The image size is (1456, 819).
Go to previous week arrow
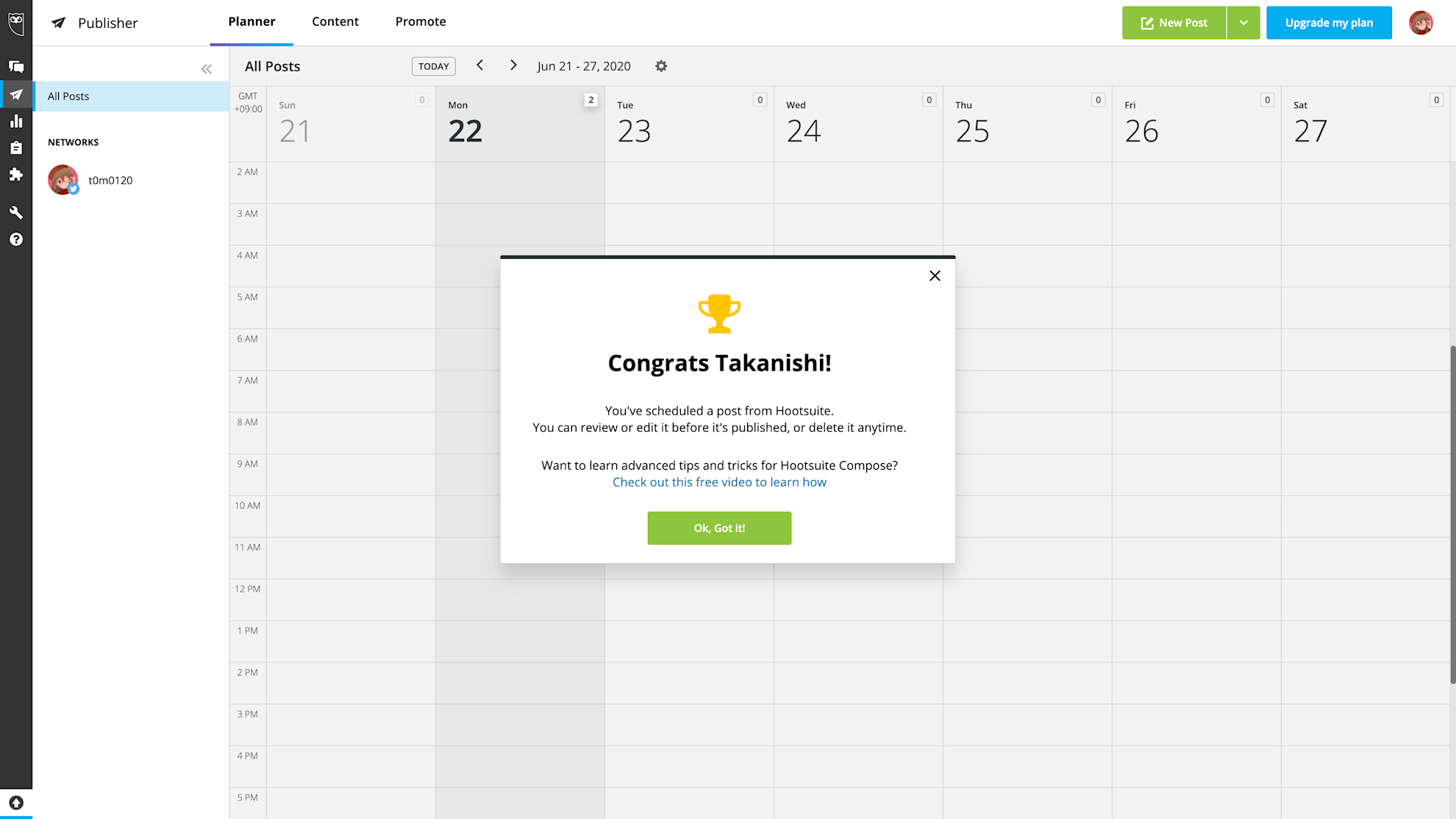point(479,65)
